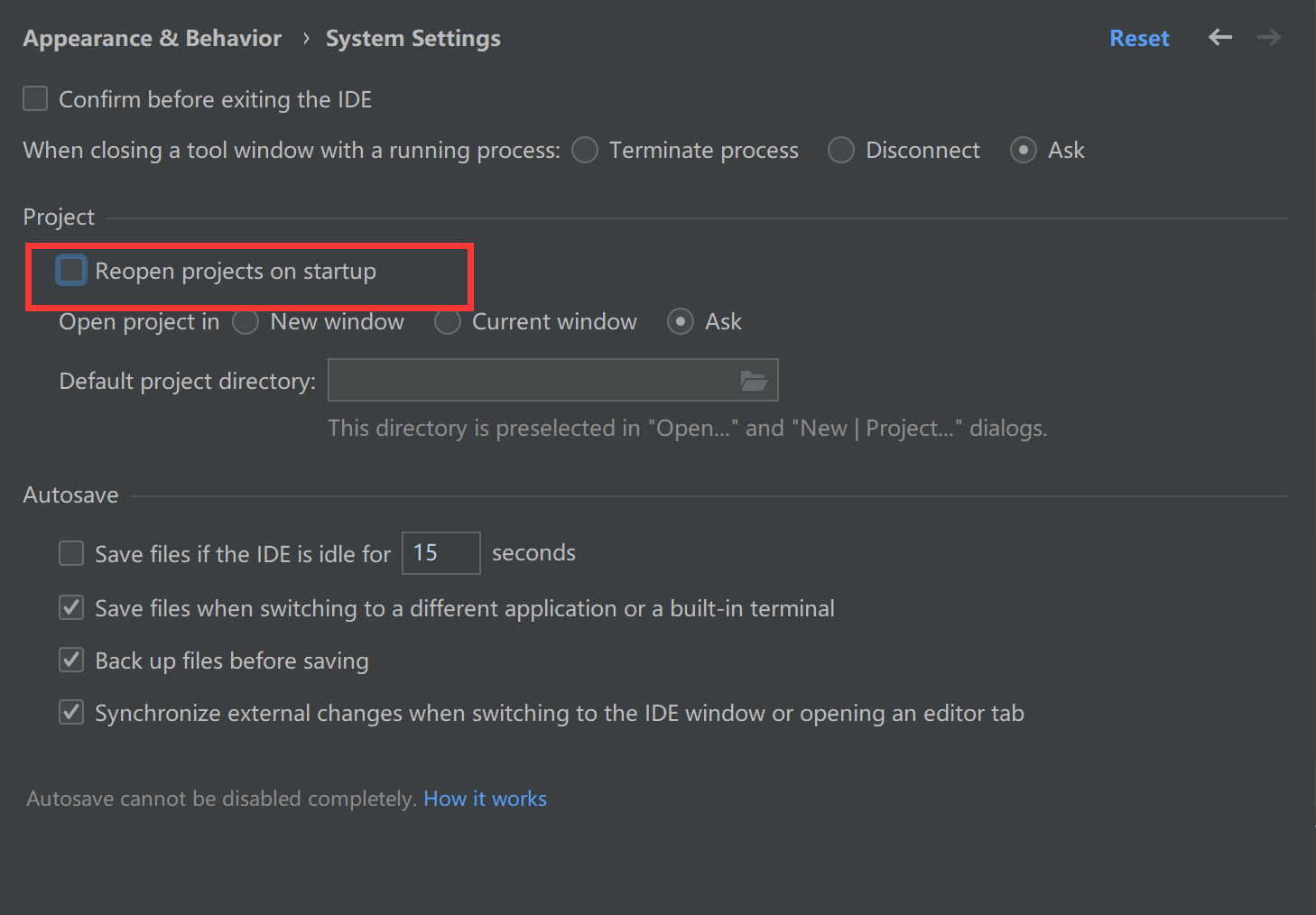This screenshot has width=1316, height=915.
Task: Select Ask for Open project in
Action: click(x=681, y=321)
